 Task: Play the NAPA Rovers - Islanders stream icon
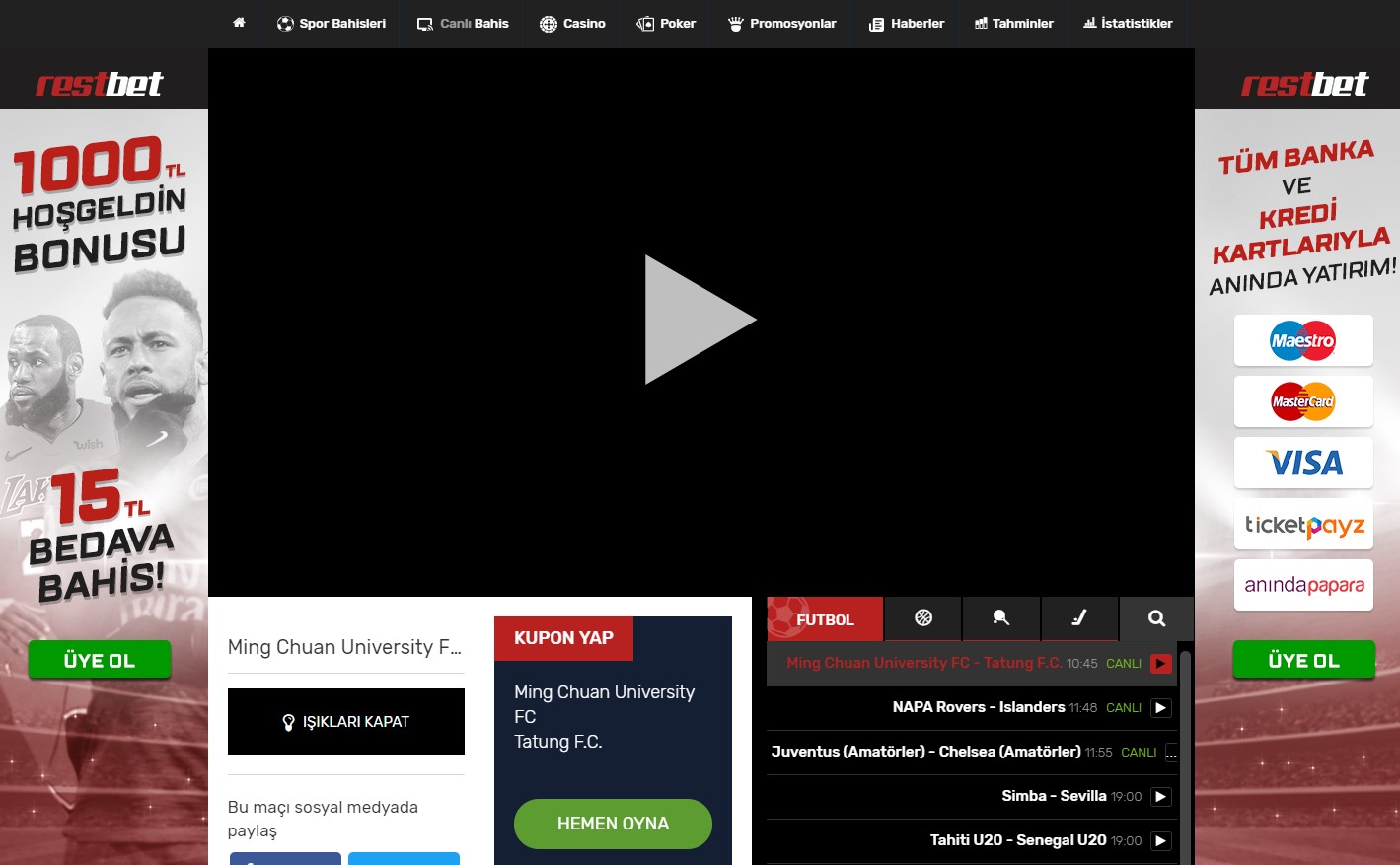pyautogui.click(x=1160, y=708)
